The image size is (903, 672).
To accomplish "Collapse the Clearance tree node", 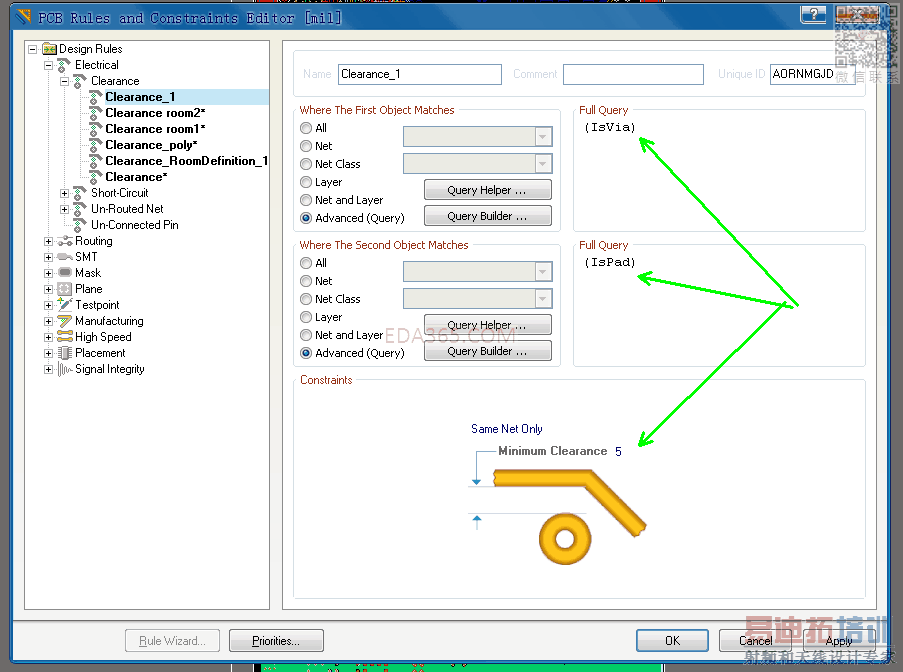I will pos(64,81).
